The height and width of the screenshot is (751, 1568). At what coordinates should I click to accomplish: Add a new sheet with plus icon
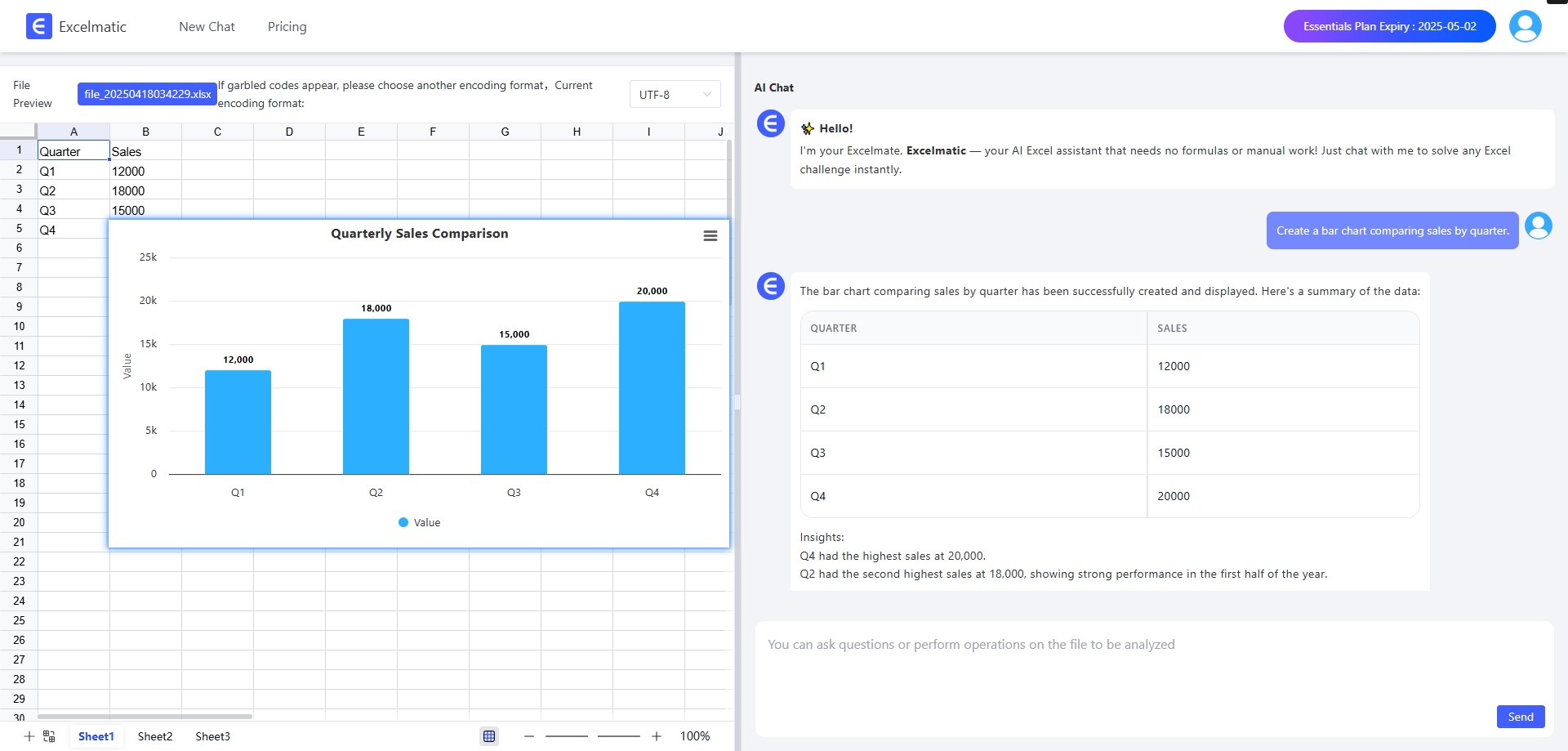pyautogui.click(x=29, y=736)
